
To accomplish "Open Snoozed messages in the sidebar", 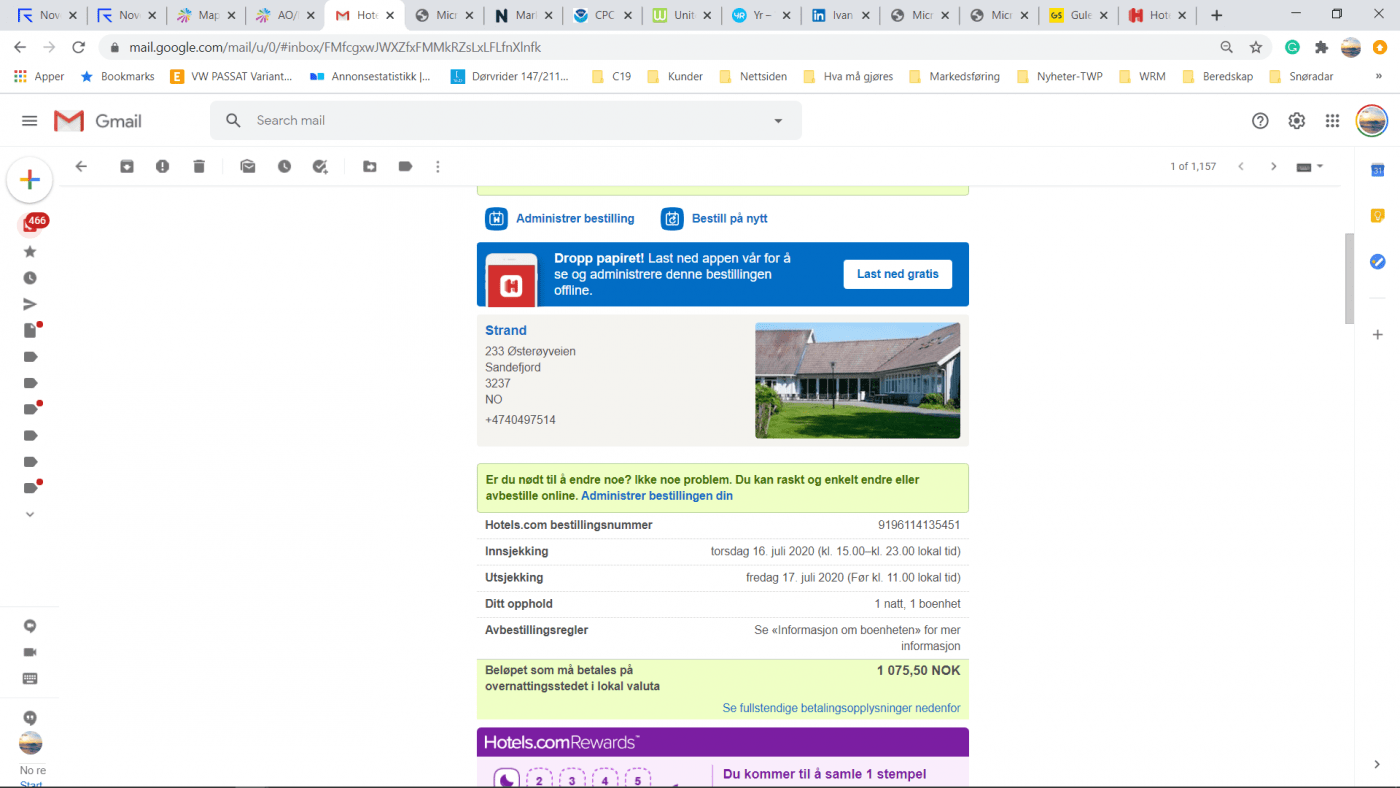I will click(x=30, y=278).
